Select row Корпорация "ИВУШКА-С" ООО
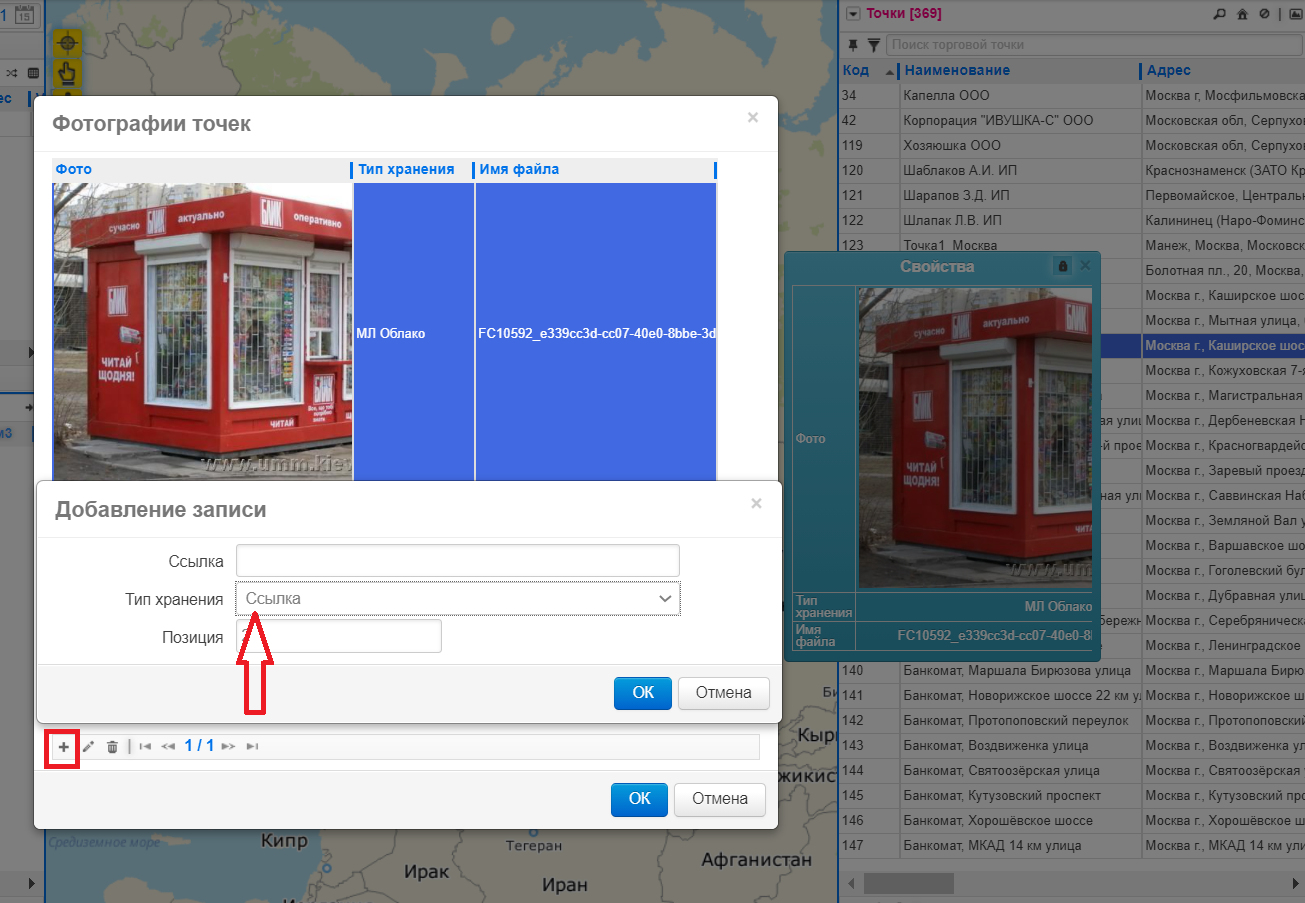The width and height of the screenshot is (1305, 903). pyautogui.click(x=1072, y=120)
